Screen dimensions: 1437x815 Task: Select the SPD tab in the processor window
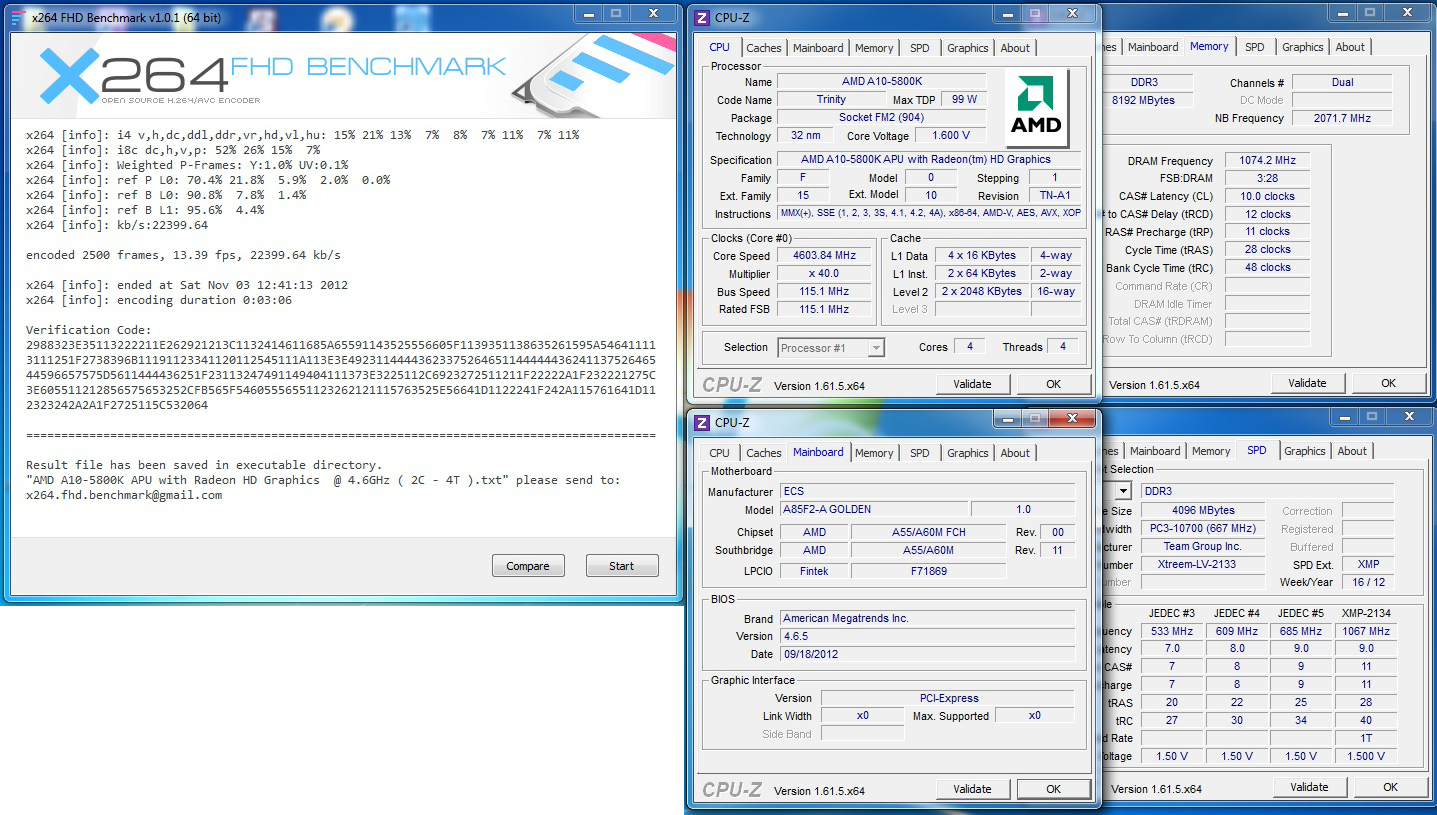click(x=919, y=48)
